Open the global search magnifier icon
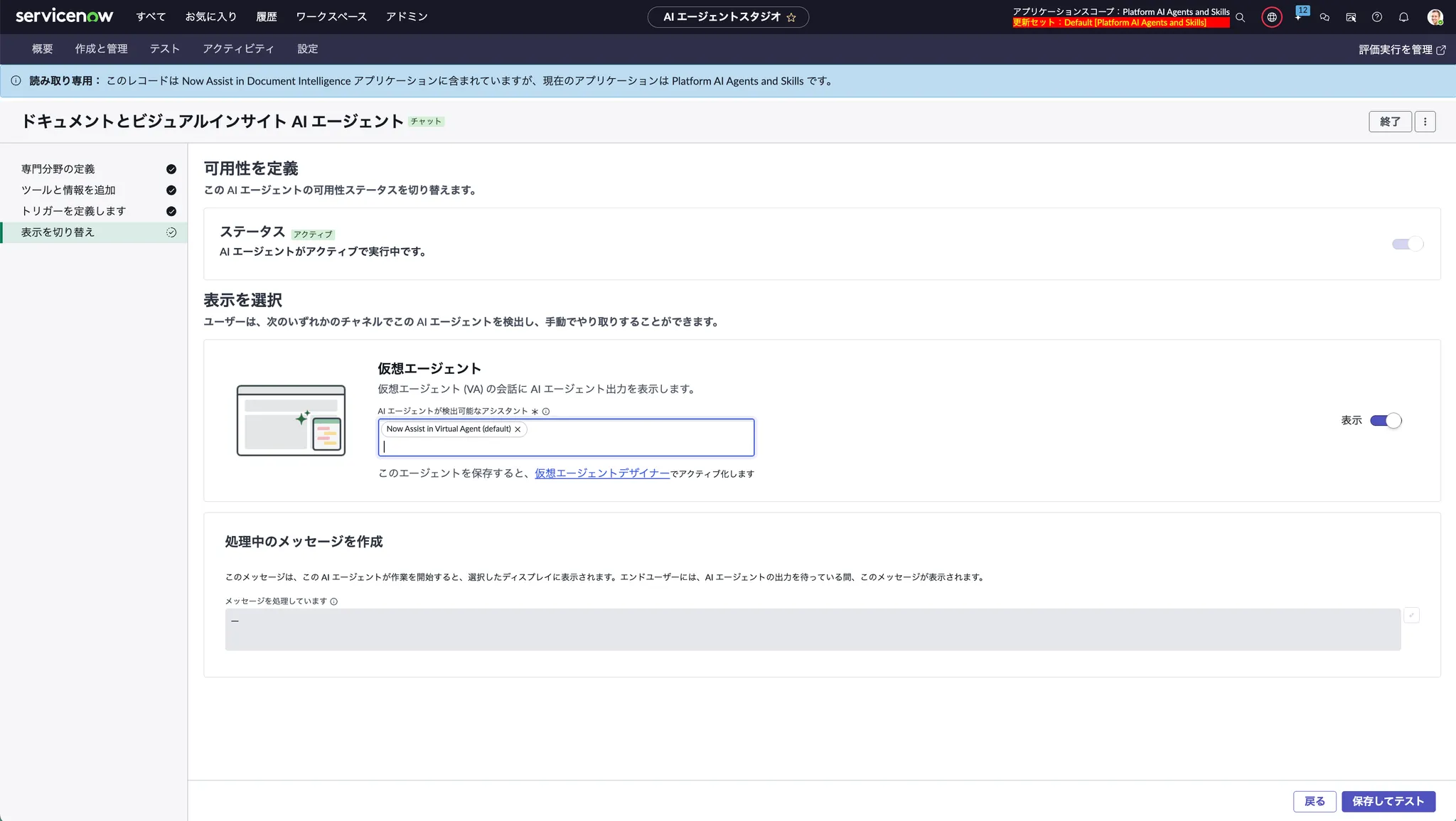The image size is (1456, 821). click(1240, 17)
